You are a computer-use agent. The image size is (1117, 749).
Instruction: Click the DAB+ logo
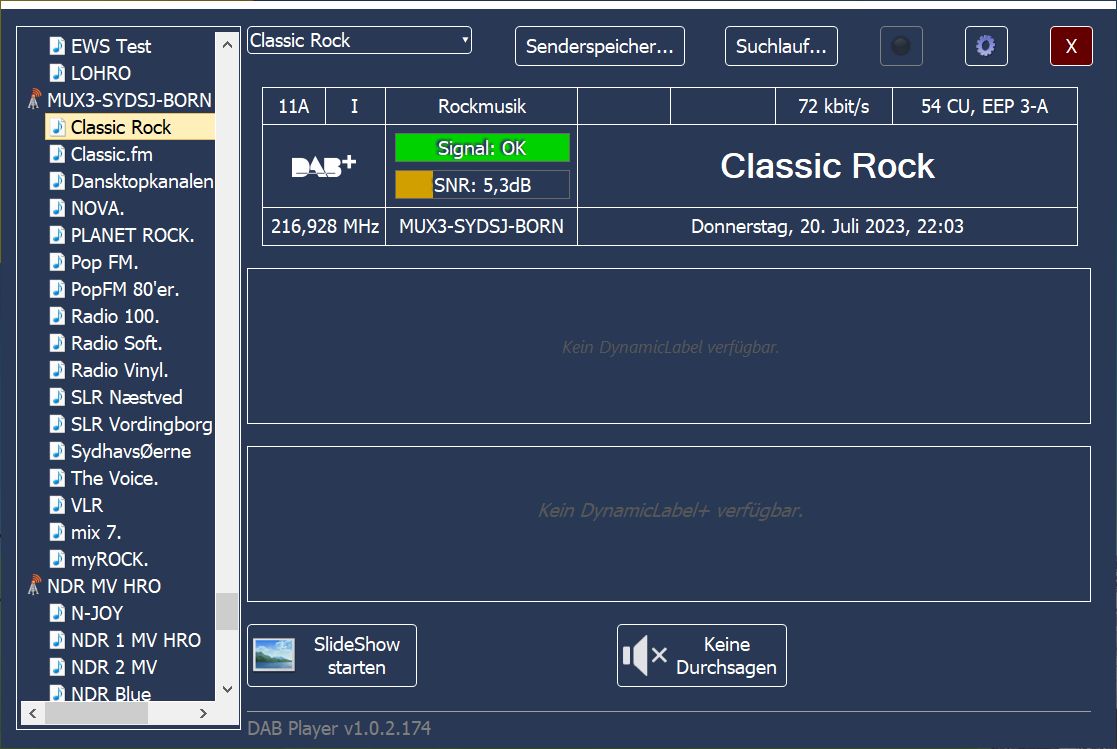(x=323, y=166)
